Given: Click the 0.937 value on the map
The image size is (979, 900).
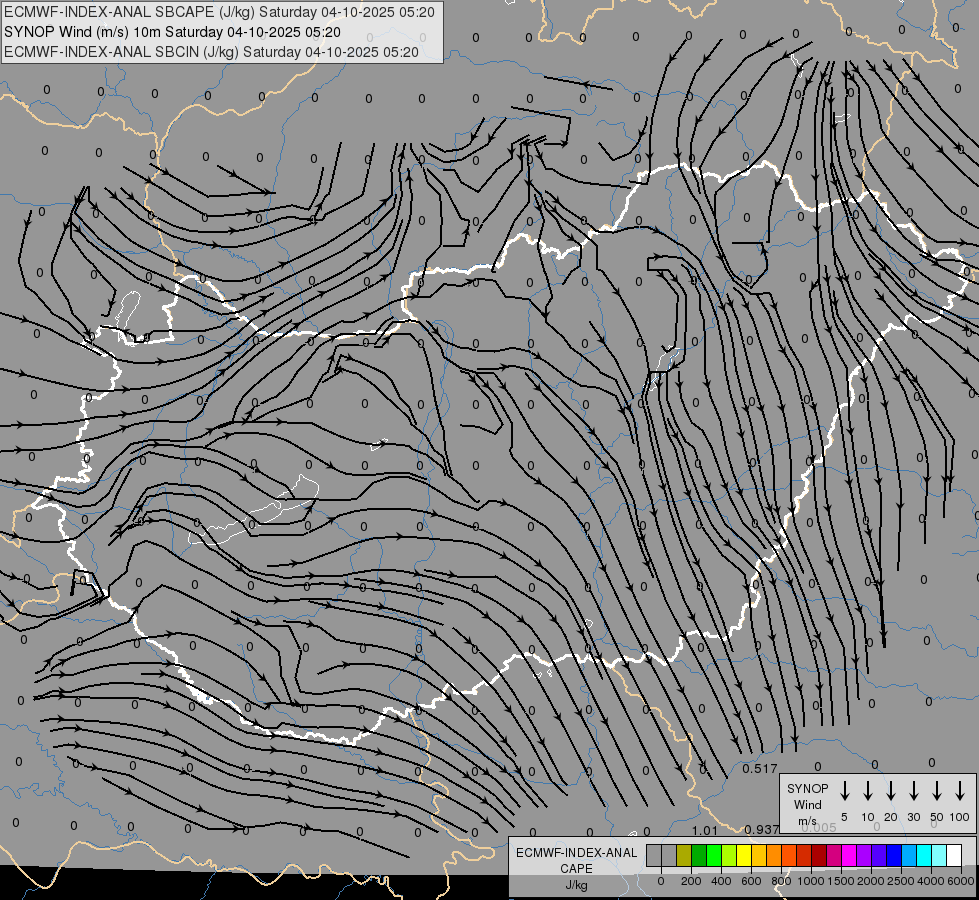Looking at the screenshot, I should [762, 829].
